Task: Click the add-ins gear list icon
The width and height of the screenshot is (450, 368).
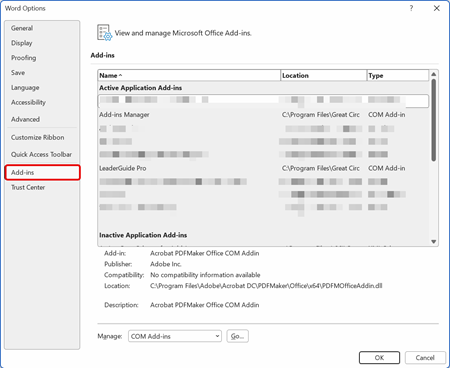Action: (x=104, y=33)
